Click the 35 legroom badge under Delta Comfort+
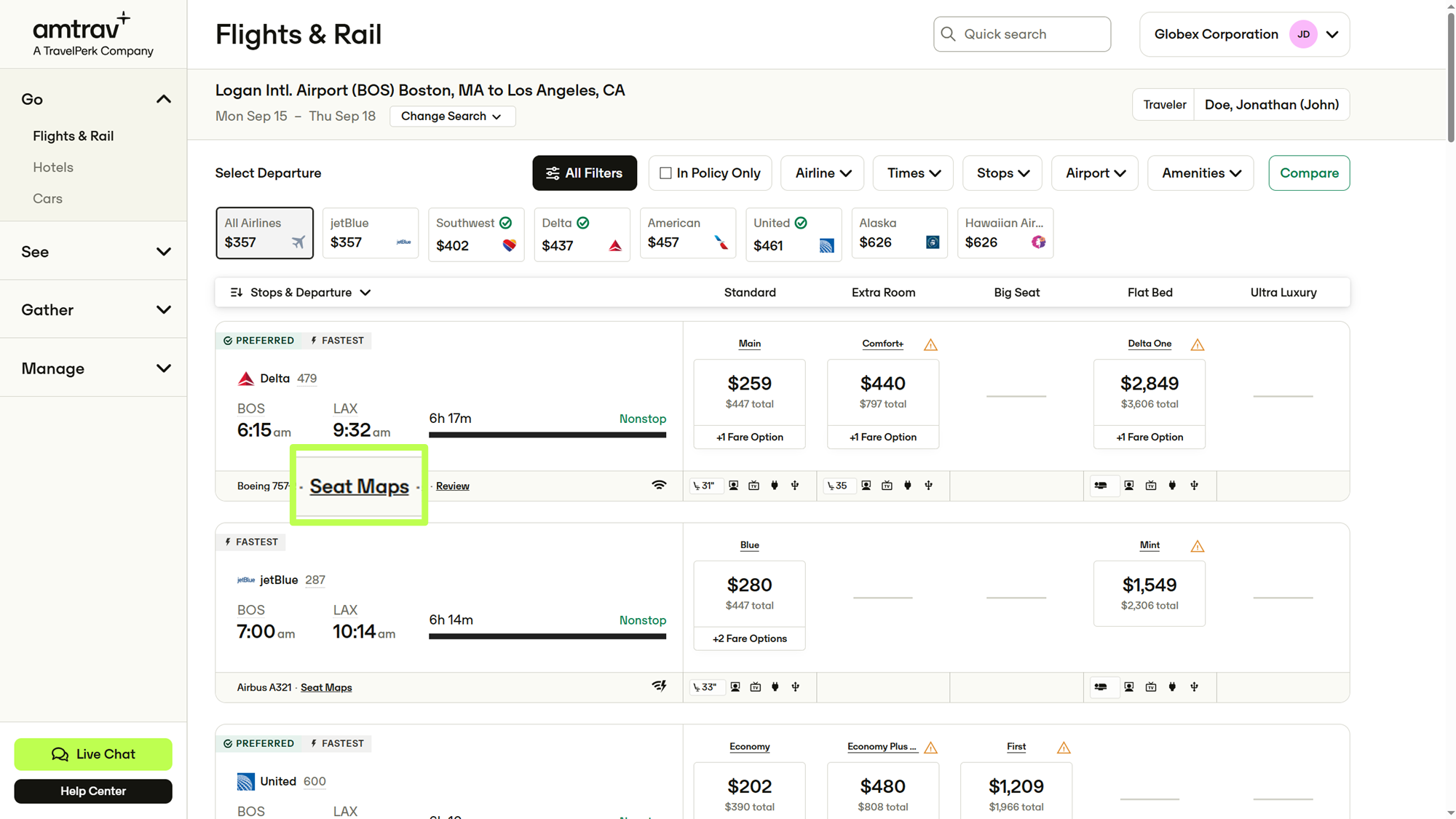This screenshot has height=819, width=1456. [x=838, y=486]
